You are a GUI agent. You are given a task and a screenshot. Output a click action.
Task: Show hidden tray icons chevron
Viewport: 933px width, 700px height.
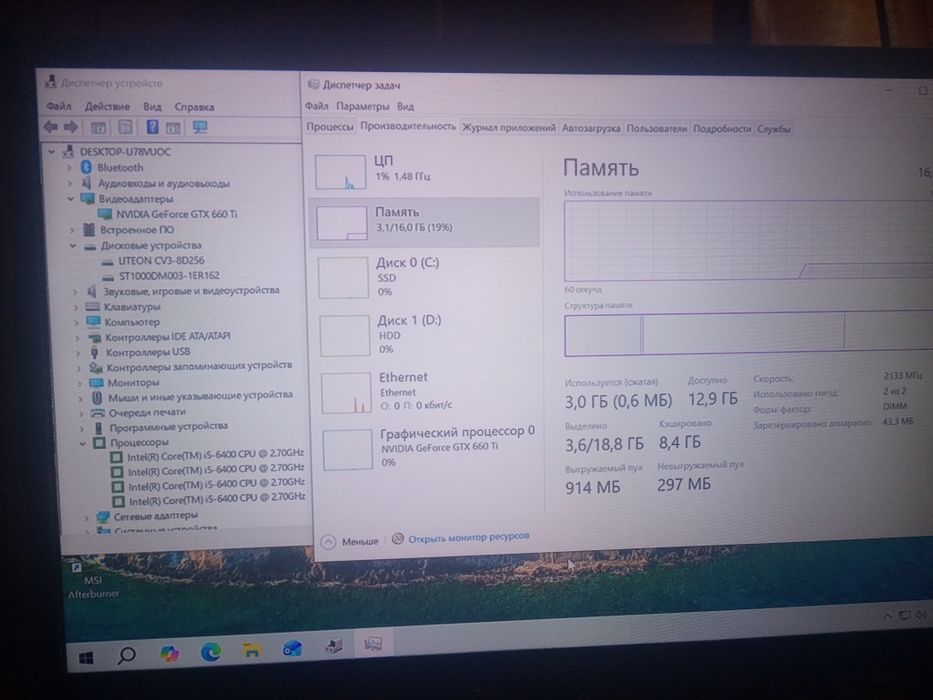[x=887, y=617]
